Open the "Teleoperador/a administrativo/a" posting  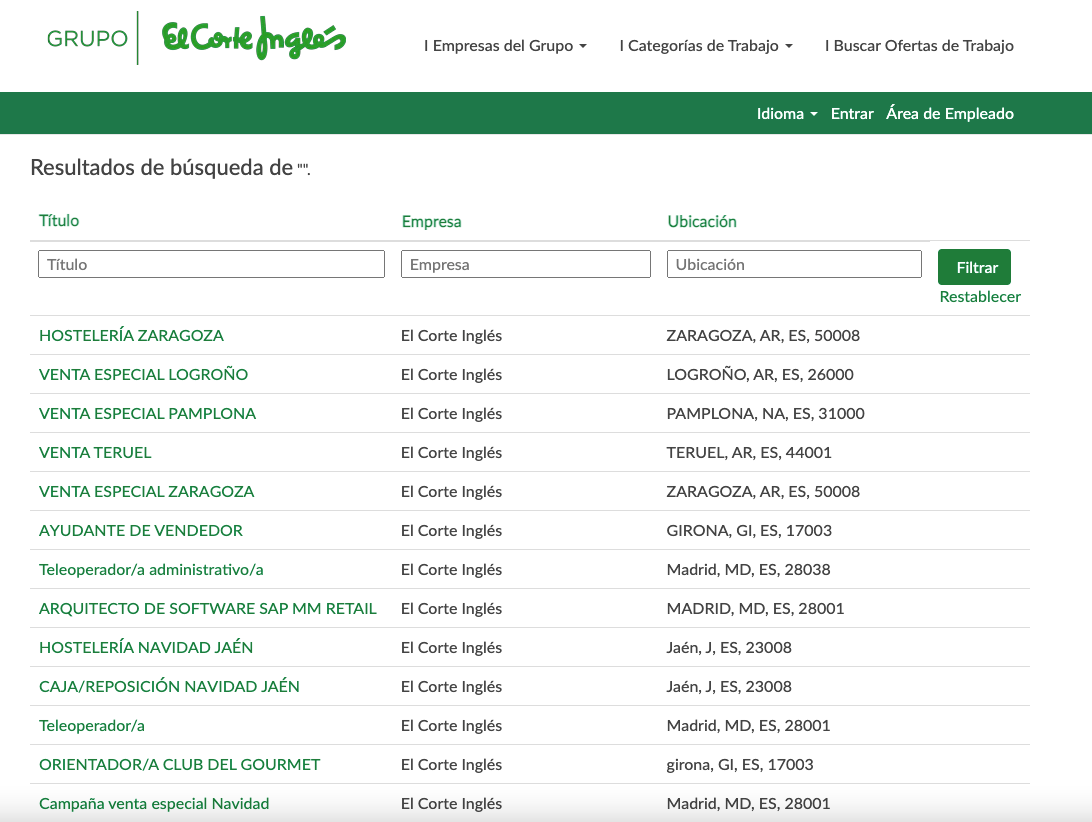(149, 569)
